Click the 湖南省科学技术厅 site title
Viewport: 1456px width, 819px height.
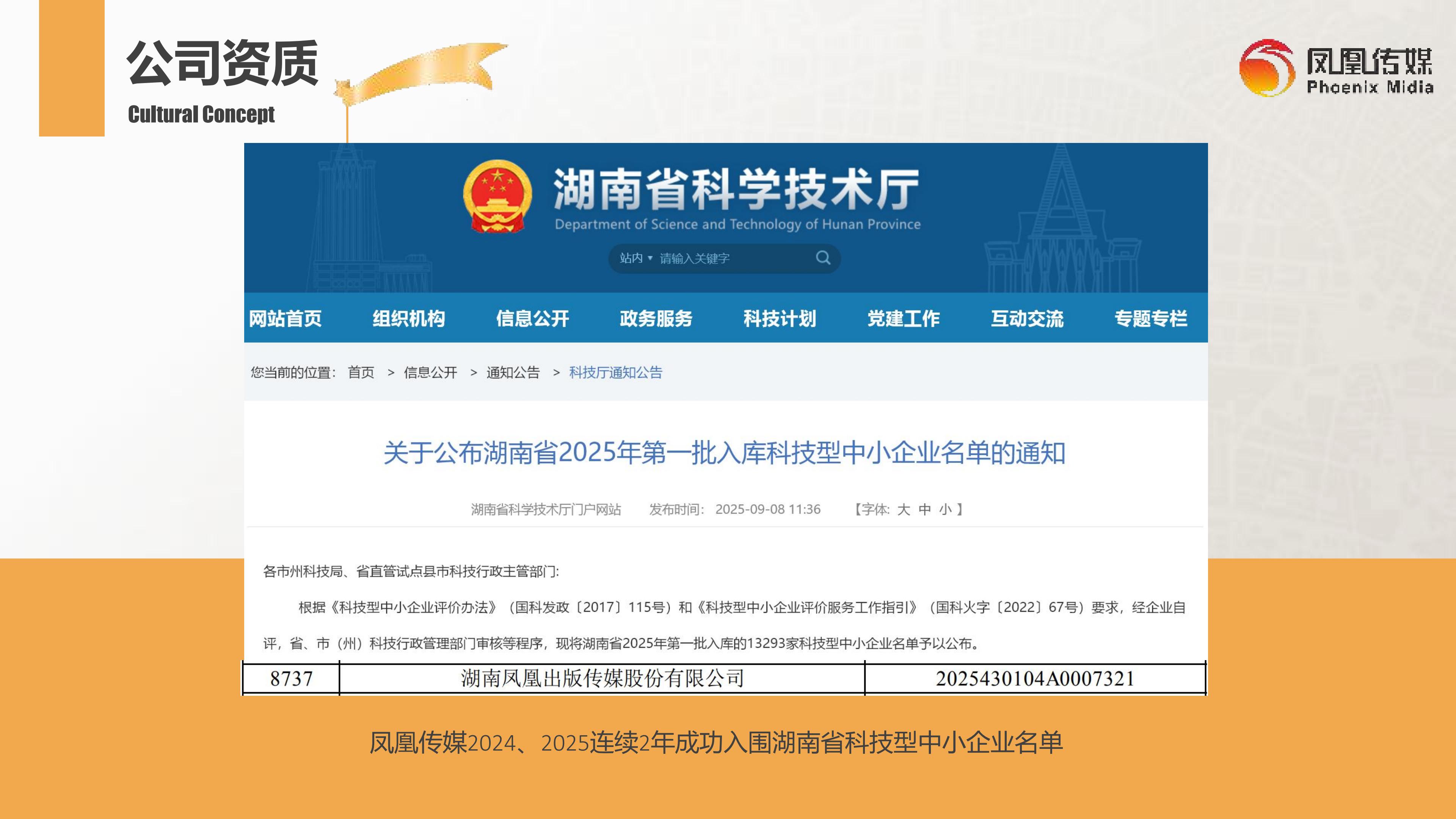(x=736, y=189)
